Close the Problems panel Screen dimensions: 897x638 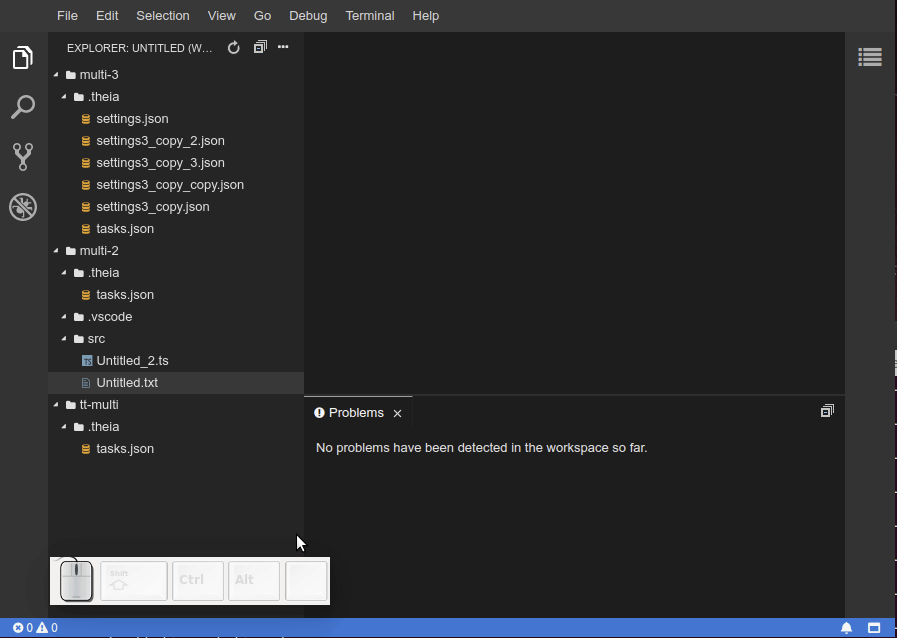click(x=397, y=413)
